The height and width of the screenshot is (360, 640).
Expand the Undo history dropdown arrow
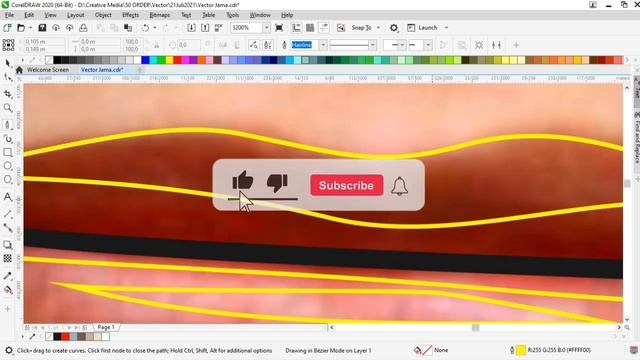[x=155, y=28]
